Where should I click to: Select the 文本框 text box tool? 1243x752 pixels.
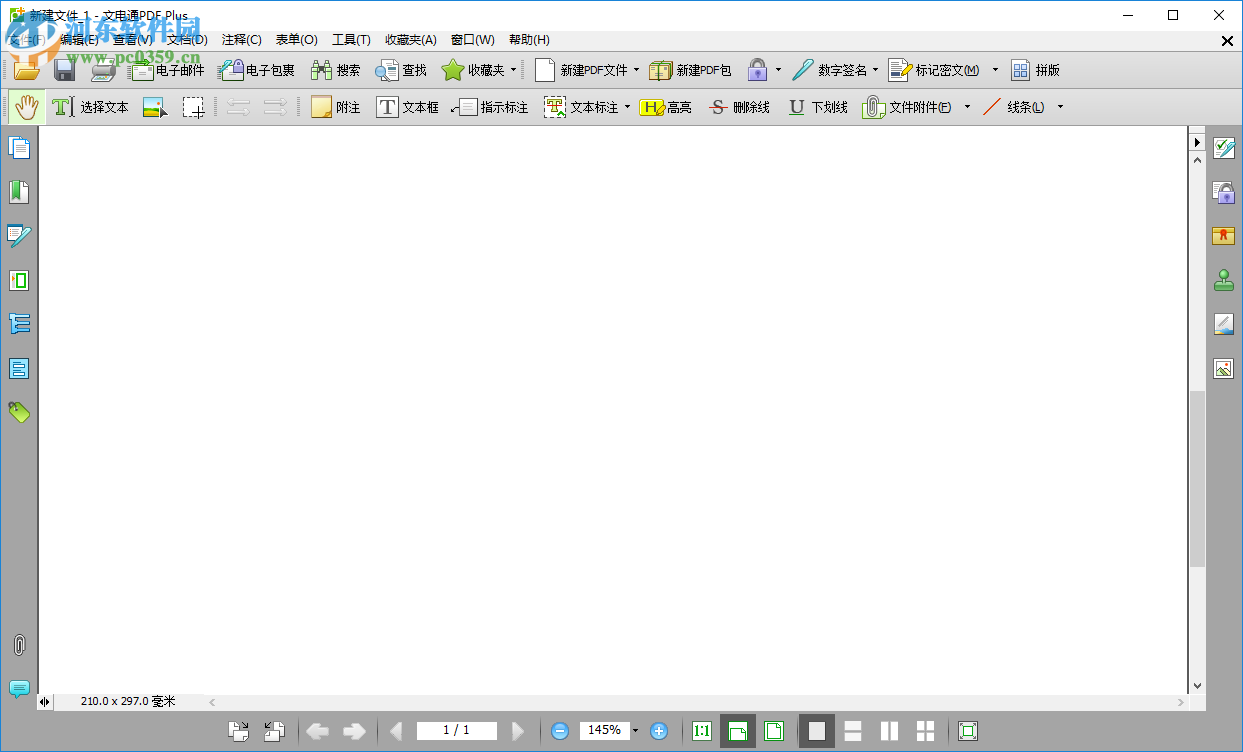[x=407, y=107]
